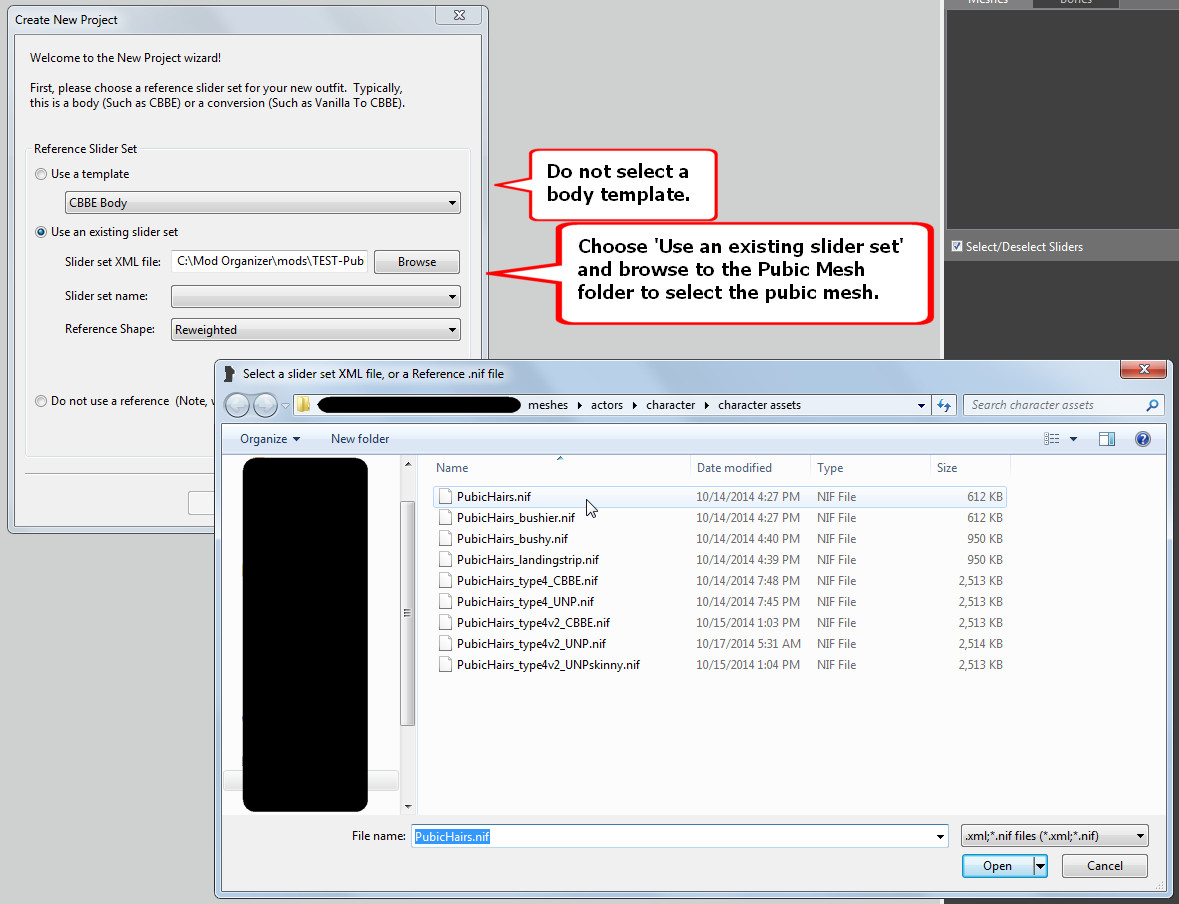
Task: Click the folder tree vertical scrollbar
Action: (x=407, y=613)
